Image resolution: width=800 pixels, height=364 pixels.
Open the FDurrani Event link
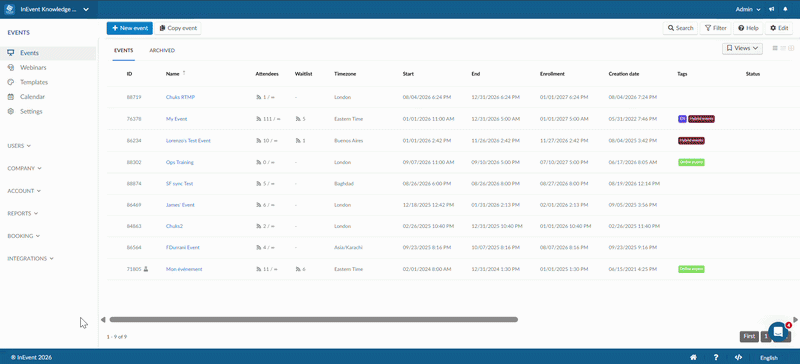[x=183, y=248]
